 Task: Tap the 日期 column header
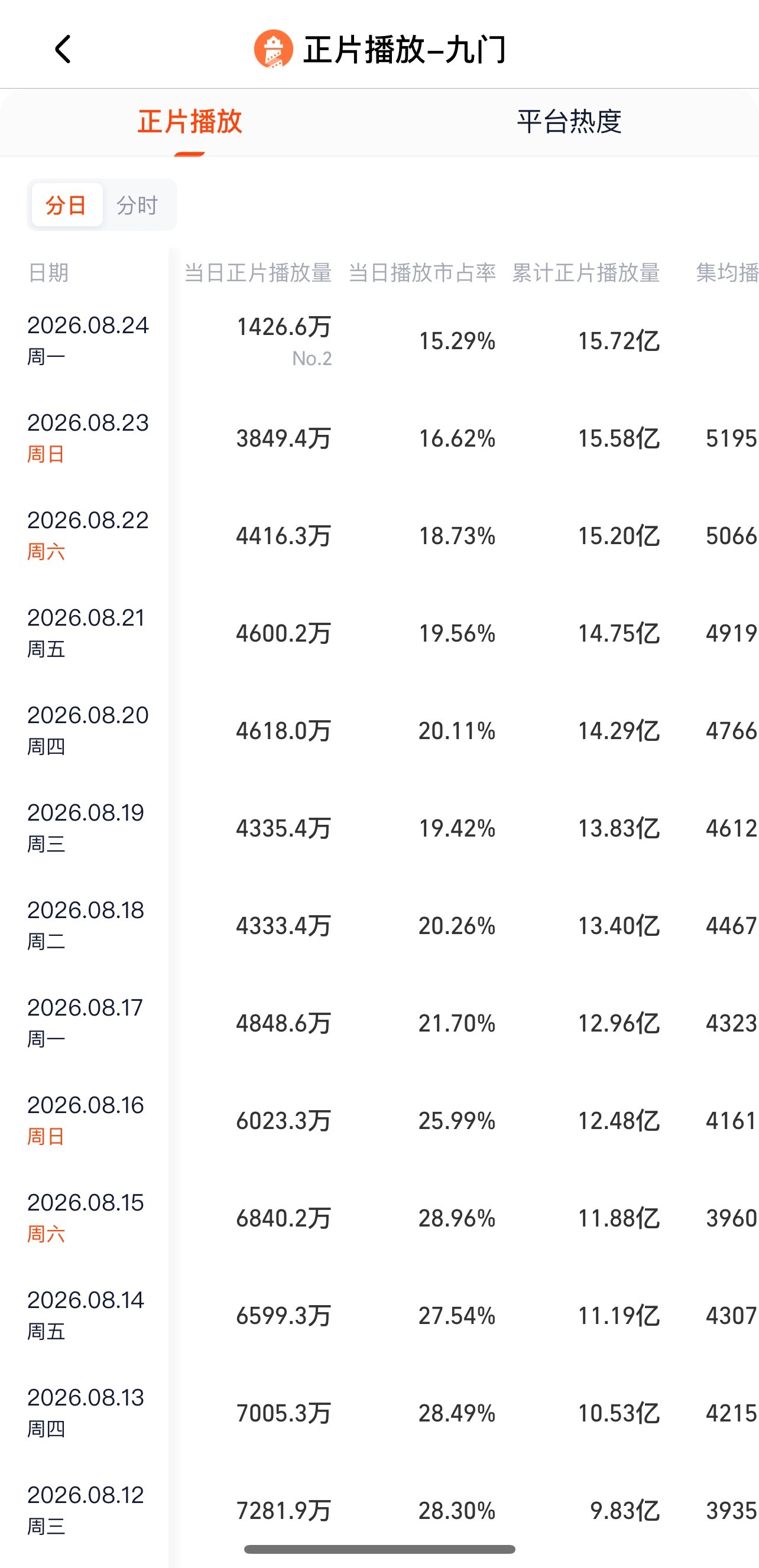48,273
